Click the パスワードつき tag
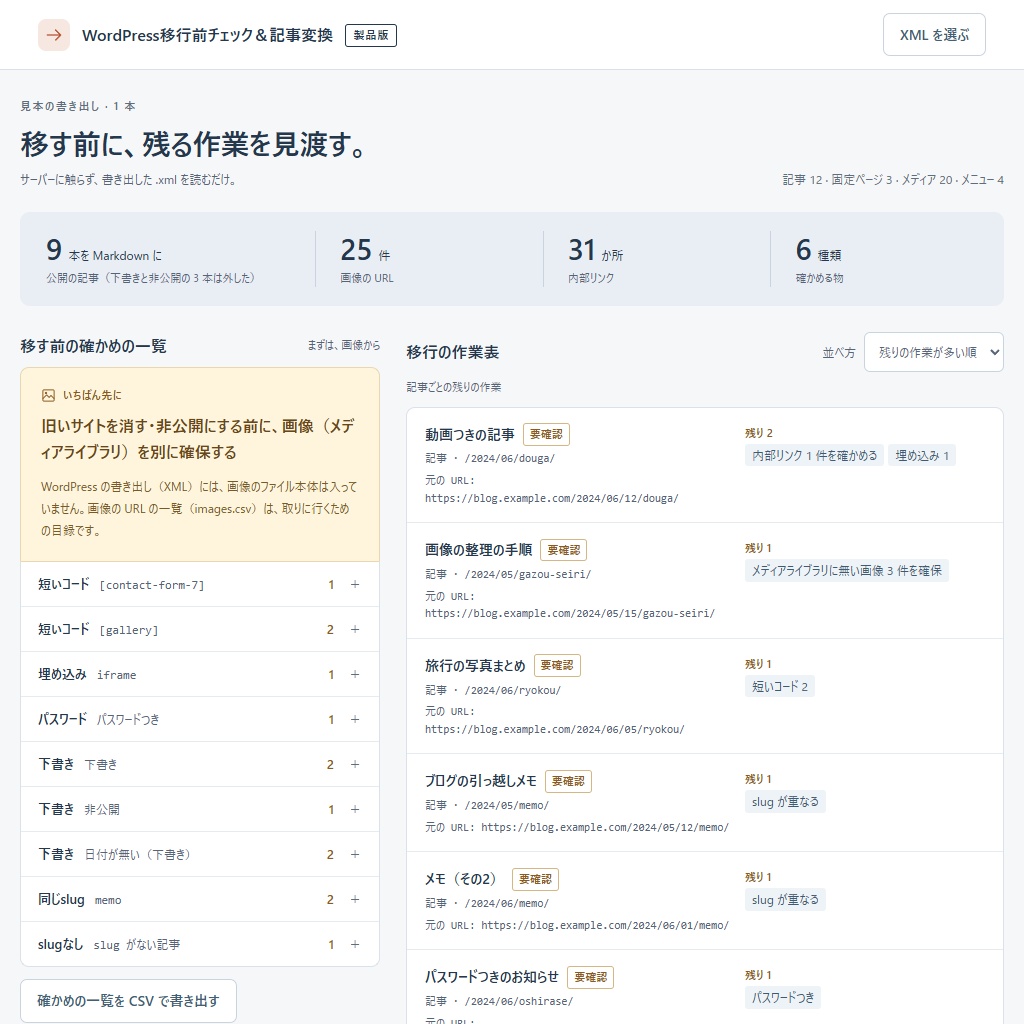The width and height of the screenshot is (1024, 1024). tap(782, 998)
